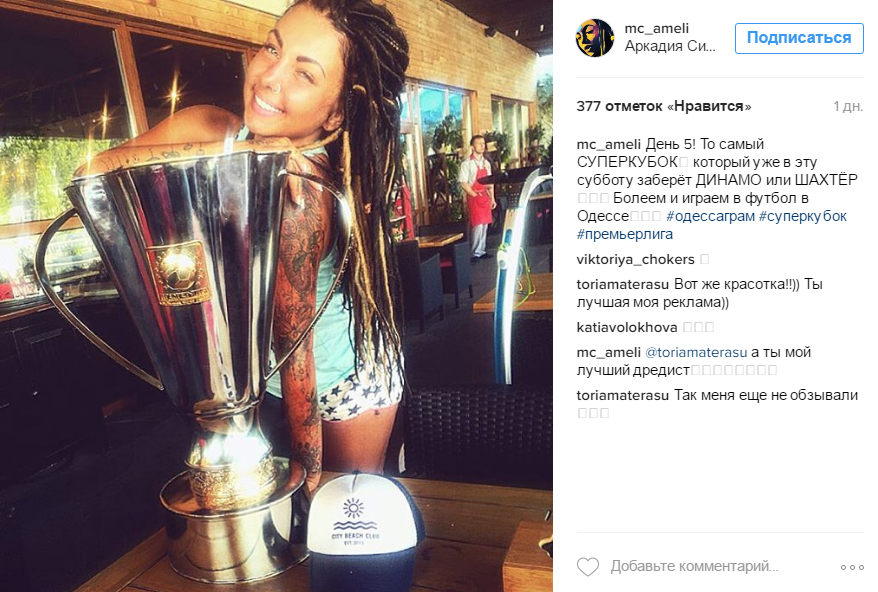The image size is (878, 592).
Task: Open the three-dot more options menu
Action: click(852, 567)
